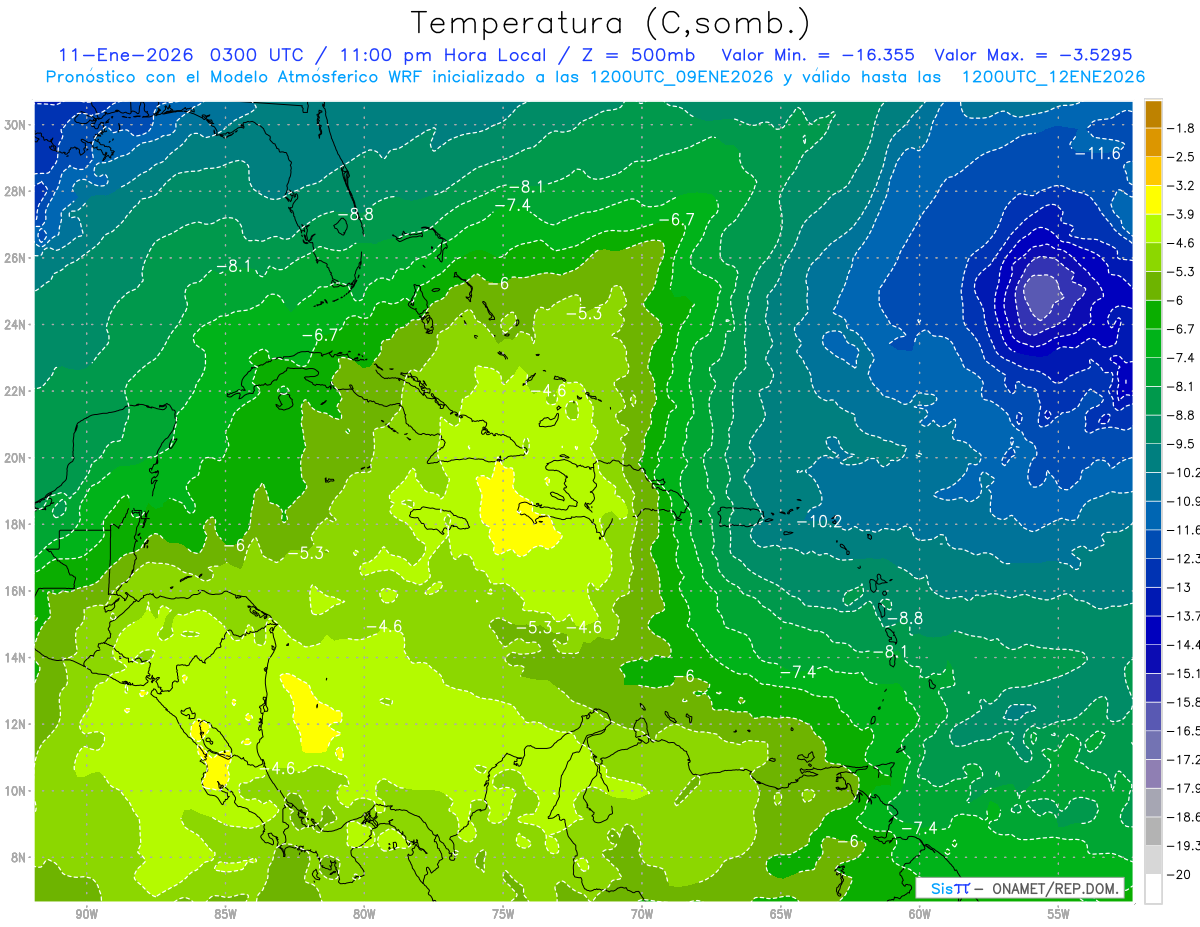Click the '14N' latitude axis label
This screenshot has width=1200, height=927.
click(14, 658)
